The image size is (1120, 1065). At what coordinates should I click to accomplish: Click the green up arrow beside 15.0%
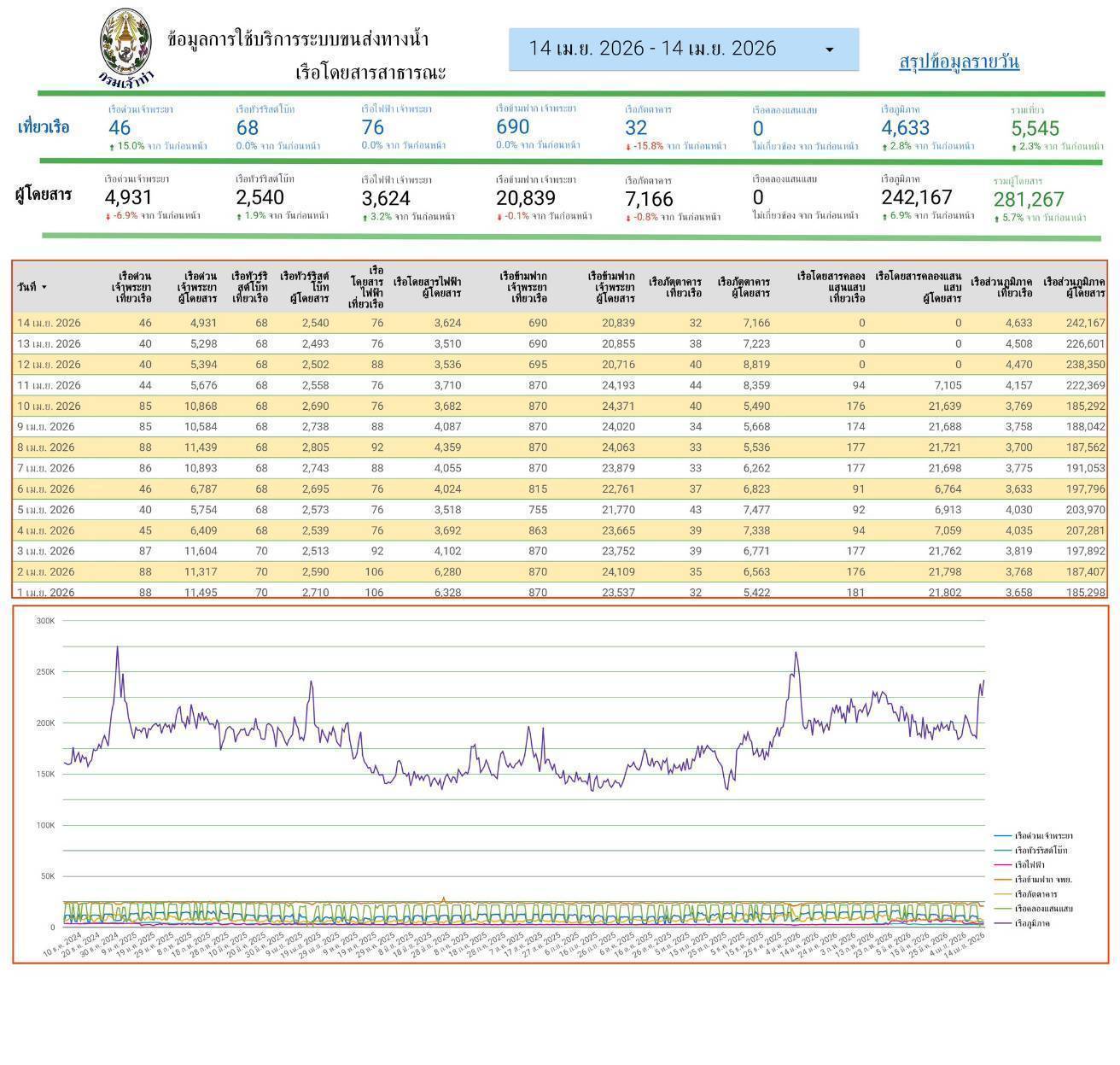[x=112, y=147]
